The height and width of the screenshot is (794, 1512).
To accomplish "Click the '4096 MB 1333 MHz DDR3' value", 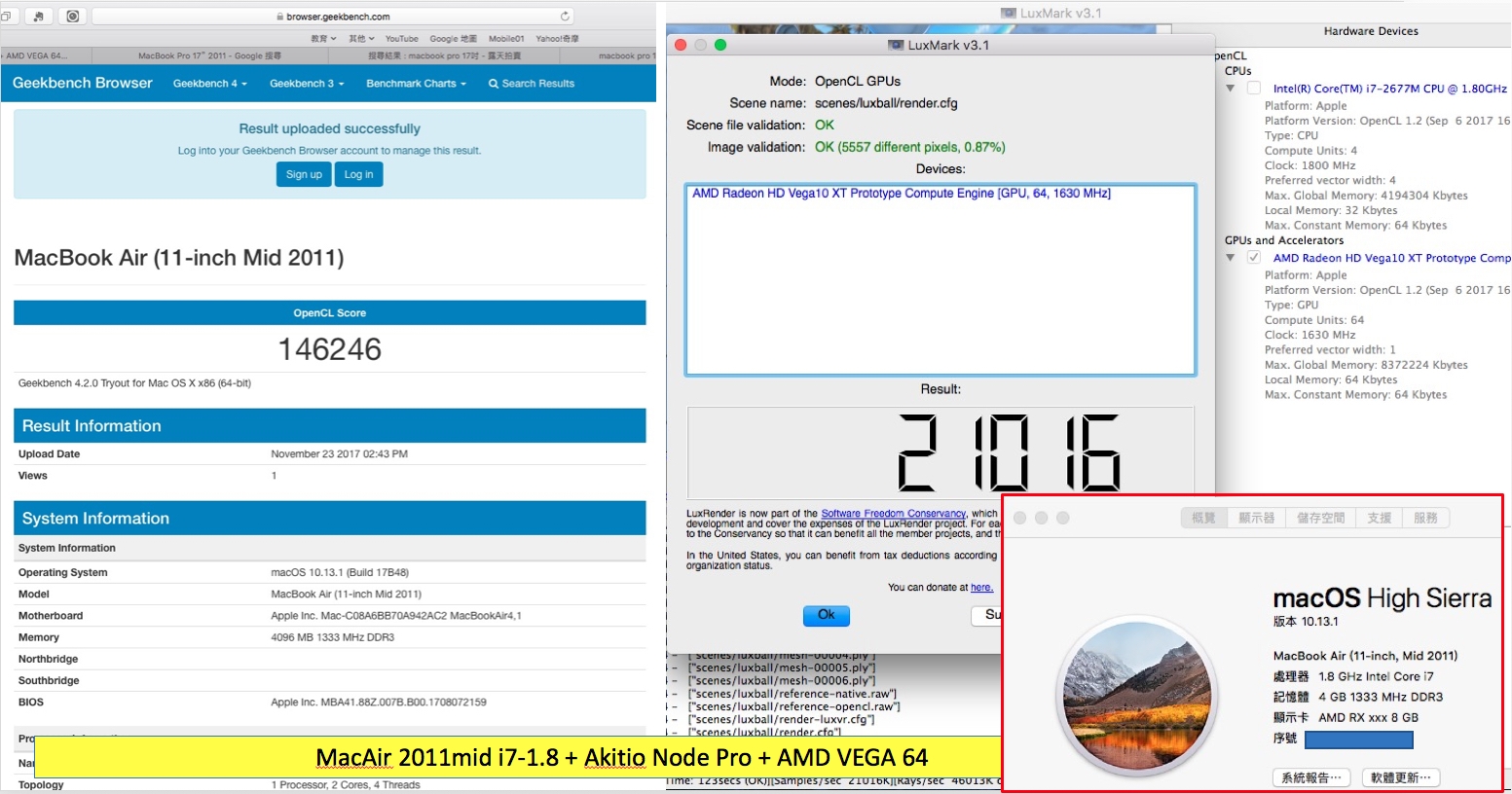I will pos(332,638).
